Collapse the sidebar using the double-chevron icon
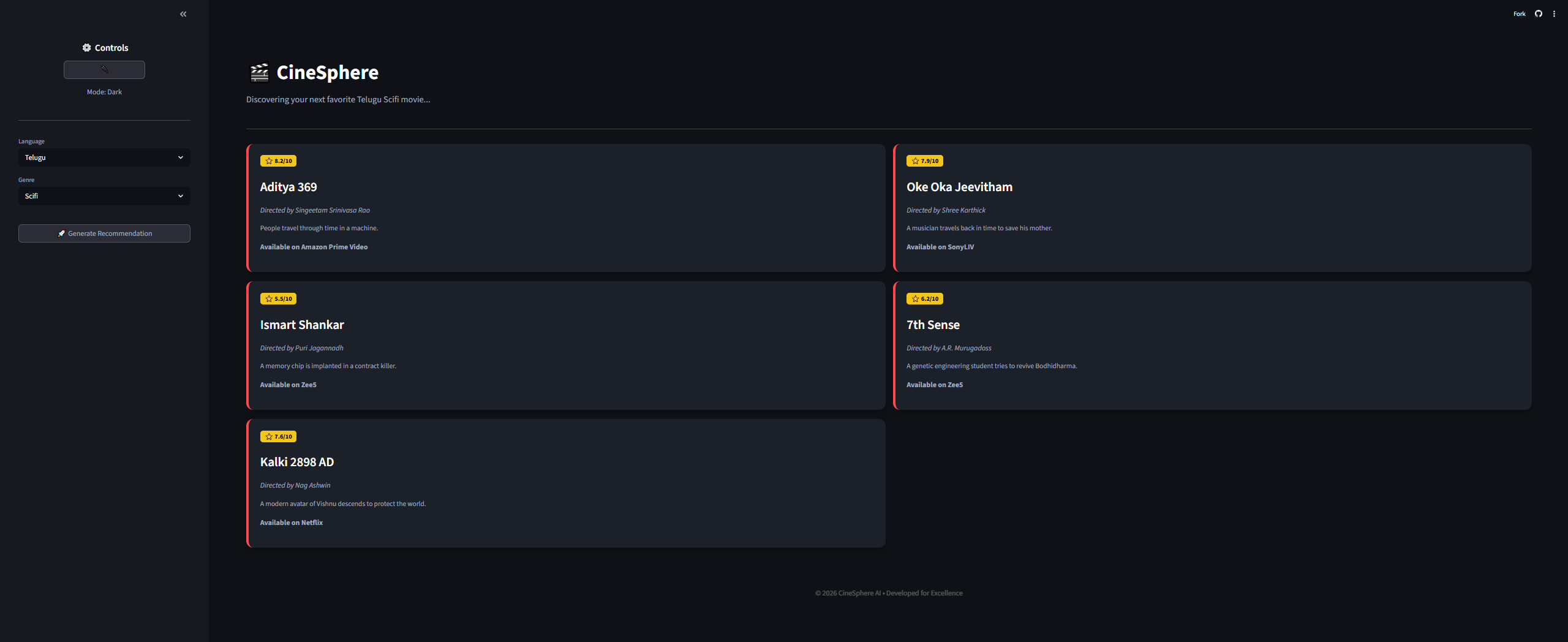The height and width of the screenshot is (642, 1568). tap(183, 13)
